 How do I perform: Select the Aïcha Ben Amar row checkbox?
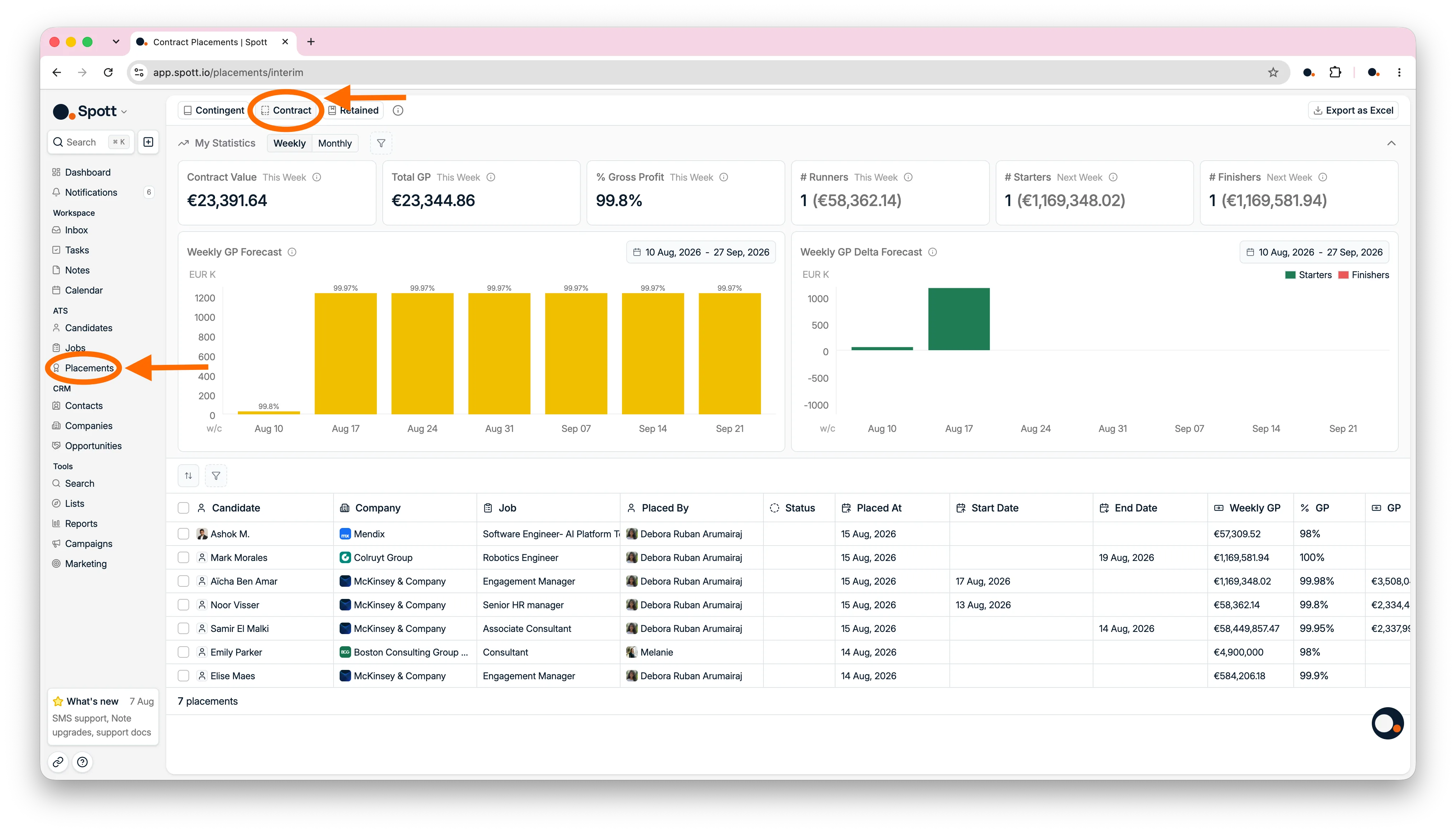click(183, 581)
